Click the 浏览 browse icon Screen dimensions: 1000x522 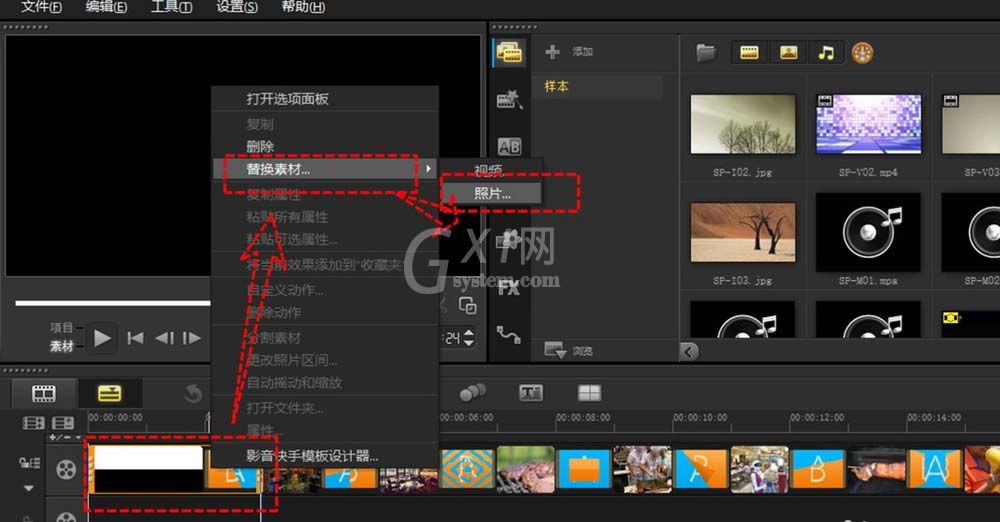[x=555, y=350]
